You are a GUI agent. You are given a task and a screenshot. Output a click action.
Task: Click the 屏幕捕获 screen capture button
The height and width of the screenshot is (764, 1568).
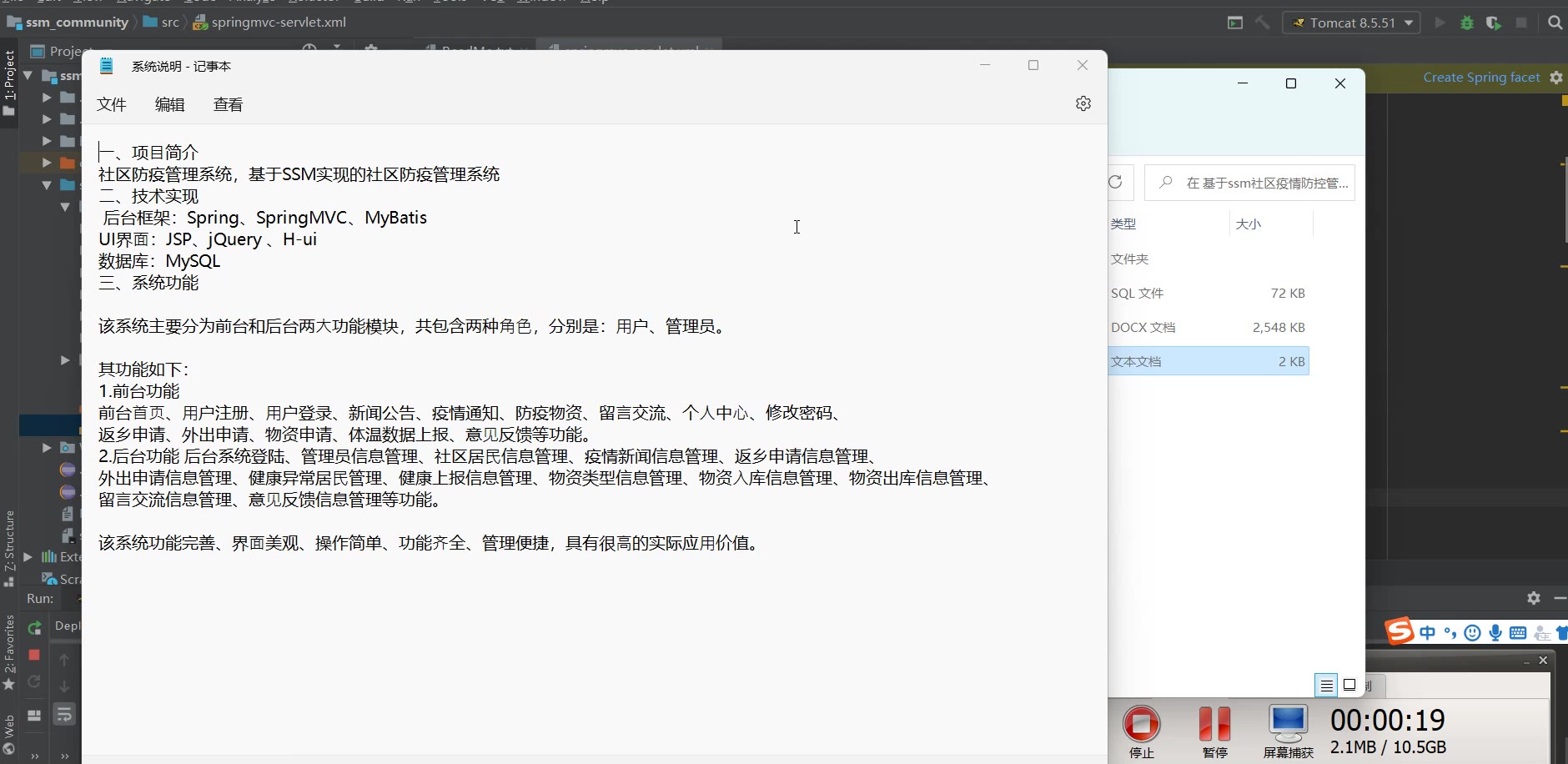point(1289,731)
